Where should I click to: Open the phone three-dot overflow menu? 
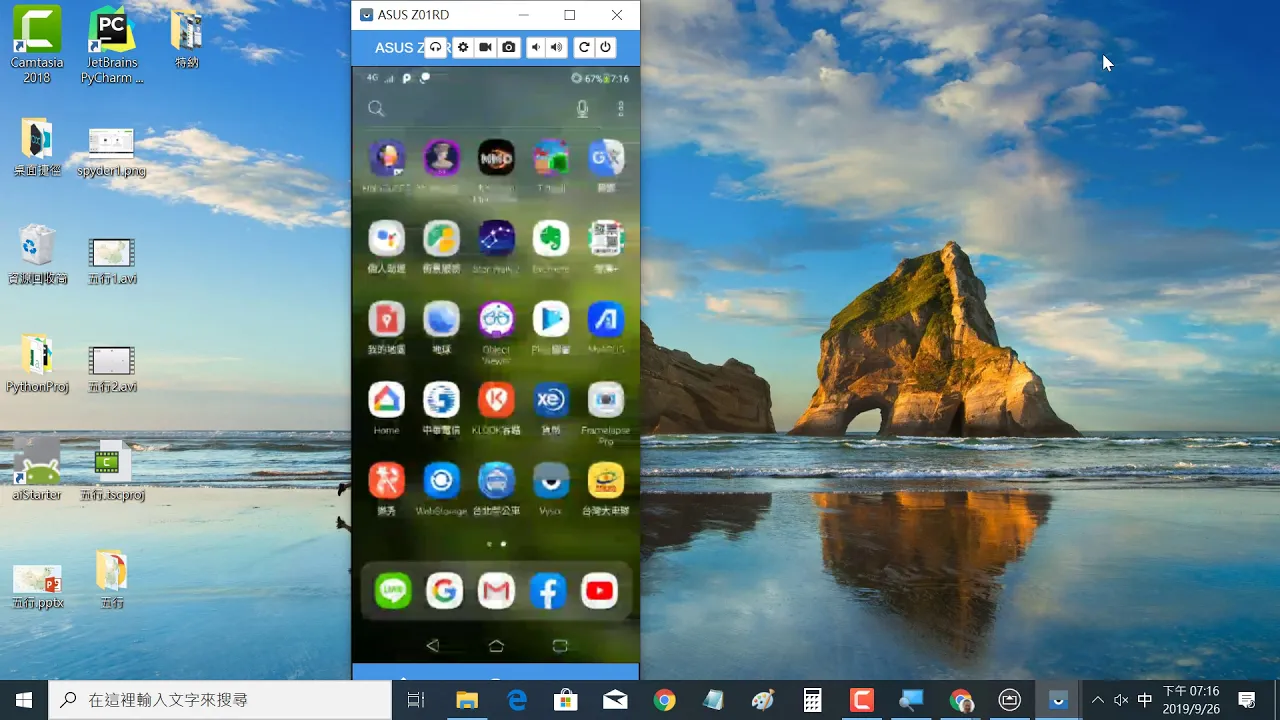(621, 109)
